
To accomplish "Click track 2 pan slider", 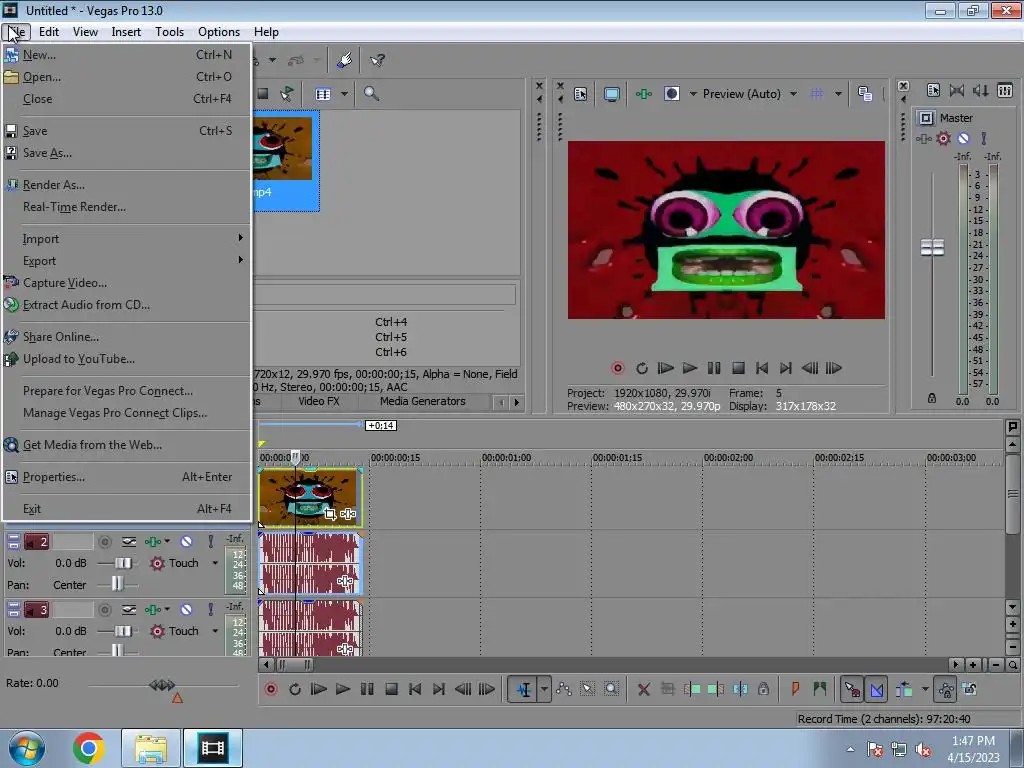I will tap(118, 584).
